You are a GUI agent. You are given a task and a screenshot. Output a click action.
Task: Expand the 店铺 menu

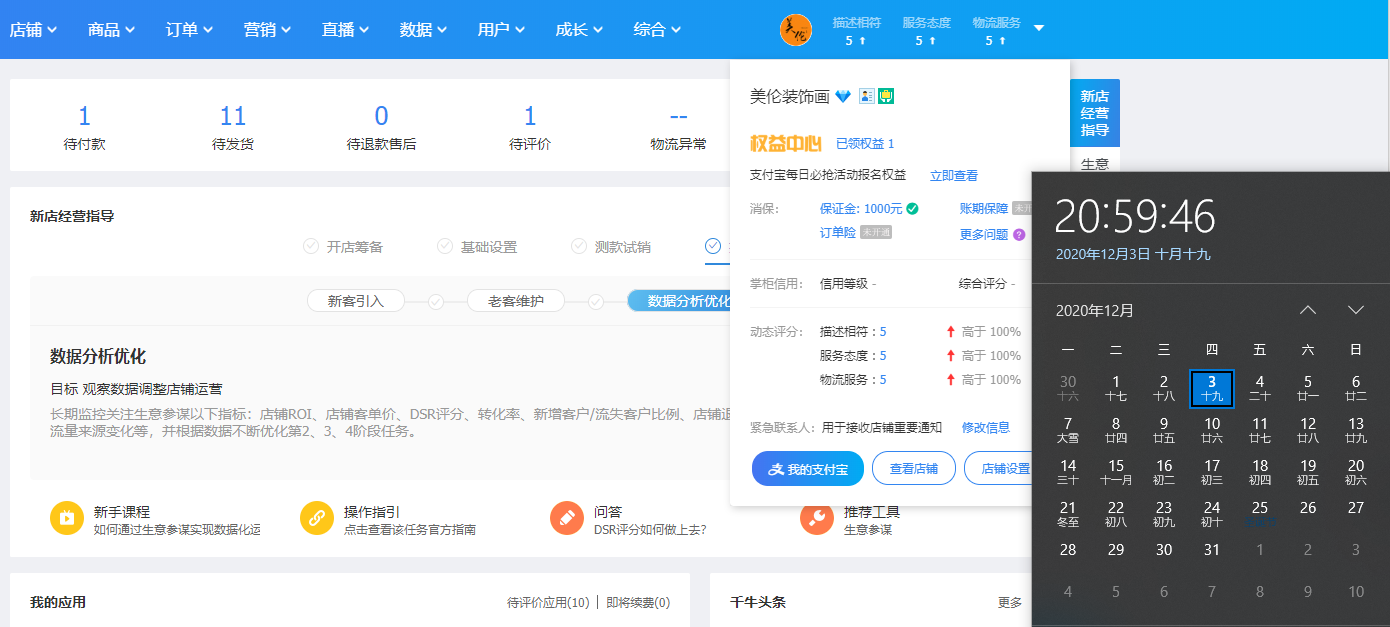point(33,29)
